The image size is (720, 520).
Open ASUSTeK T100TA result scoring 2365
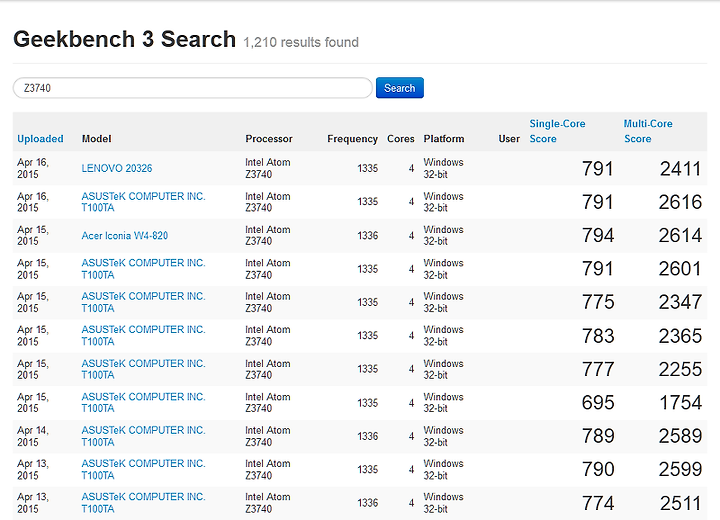[143, 335]
